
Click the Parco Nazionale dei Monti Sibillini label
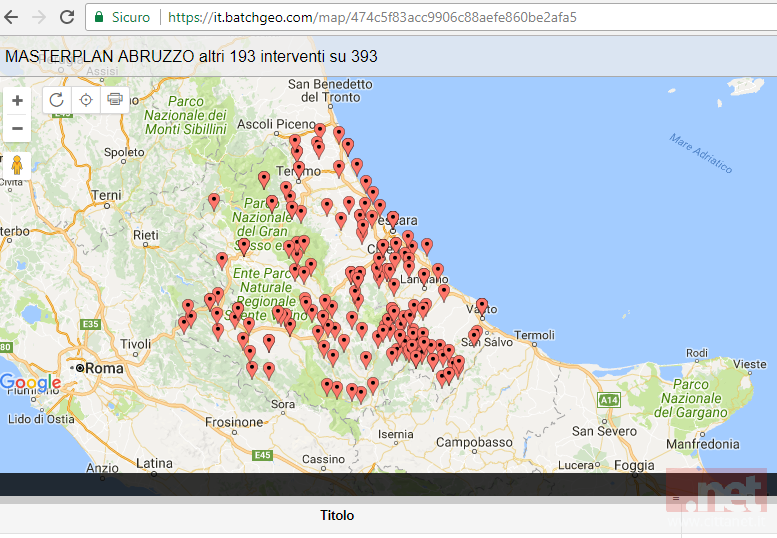pyautogui.click(x=186, y=115)
